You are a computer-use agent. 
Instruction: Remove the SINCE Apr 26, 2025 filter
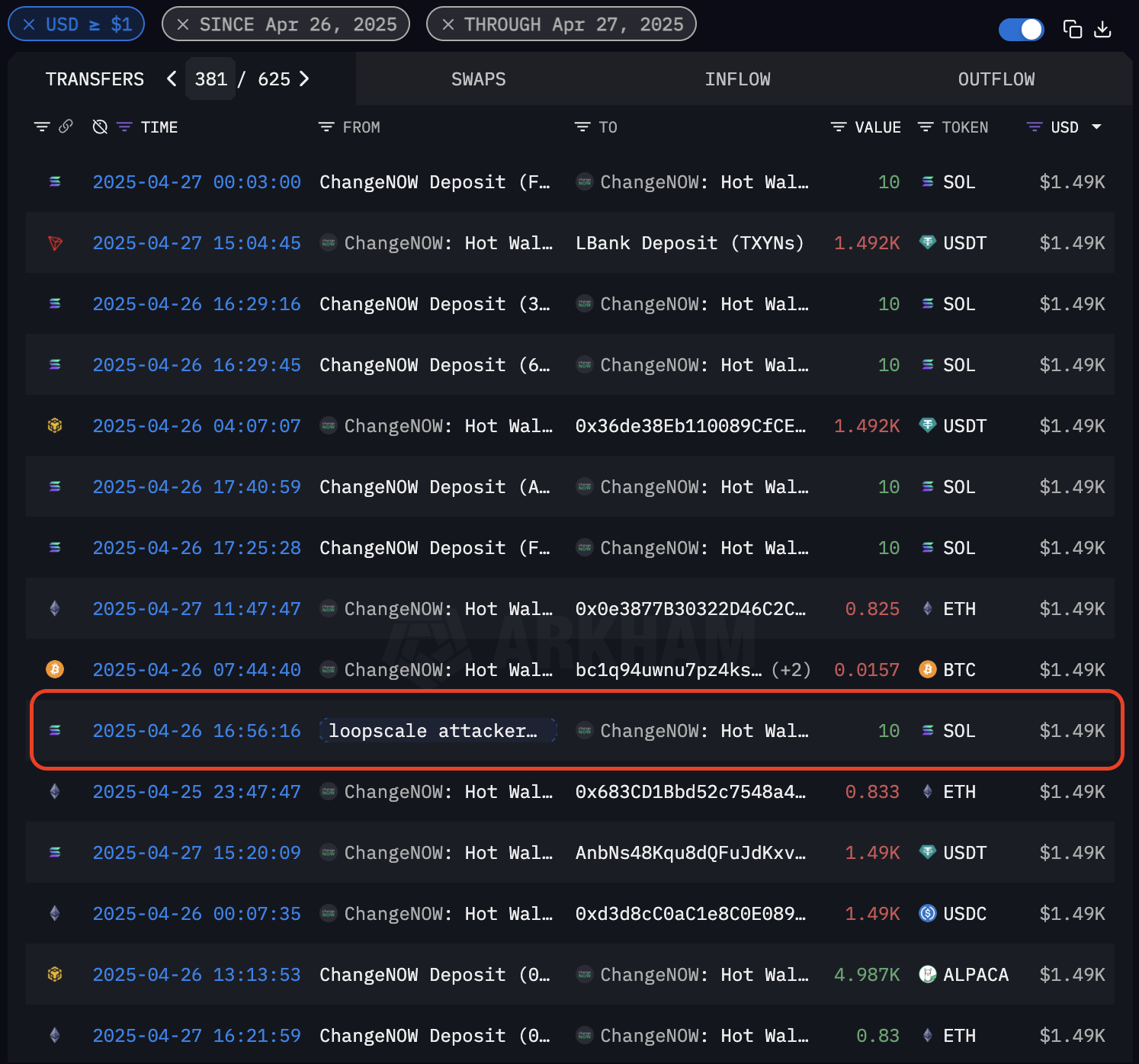coord(183,24)
